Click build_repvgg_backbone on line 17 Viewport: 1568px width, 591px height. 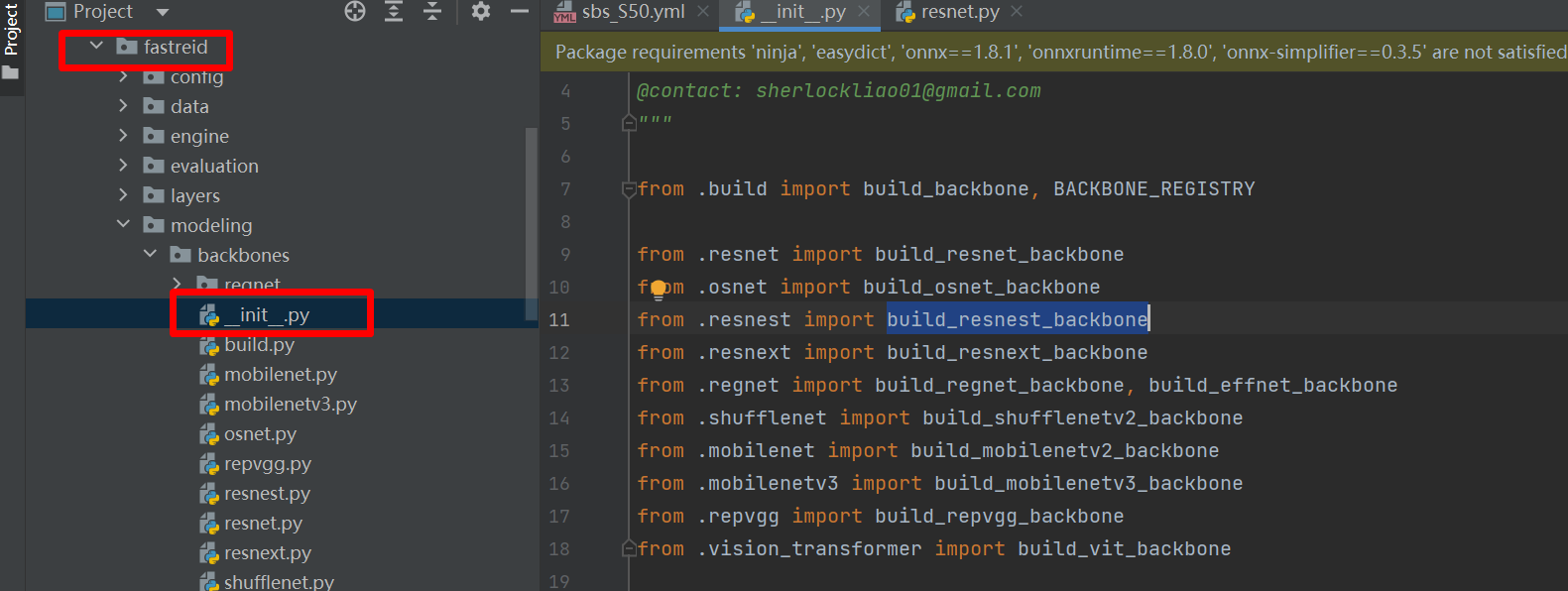tap(1000, 516)
